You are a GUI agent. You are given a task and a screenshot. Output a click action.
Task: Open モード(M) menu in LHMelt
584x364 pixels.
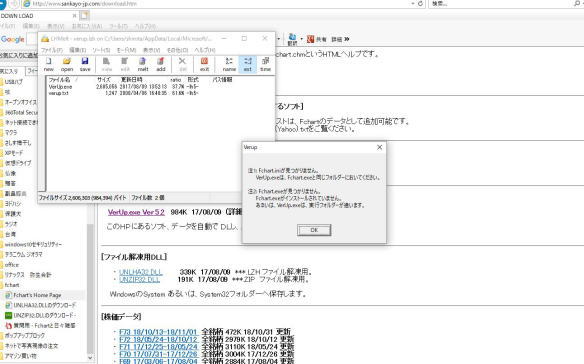click(x=126, y=50)
